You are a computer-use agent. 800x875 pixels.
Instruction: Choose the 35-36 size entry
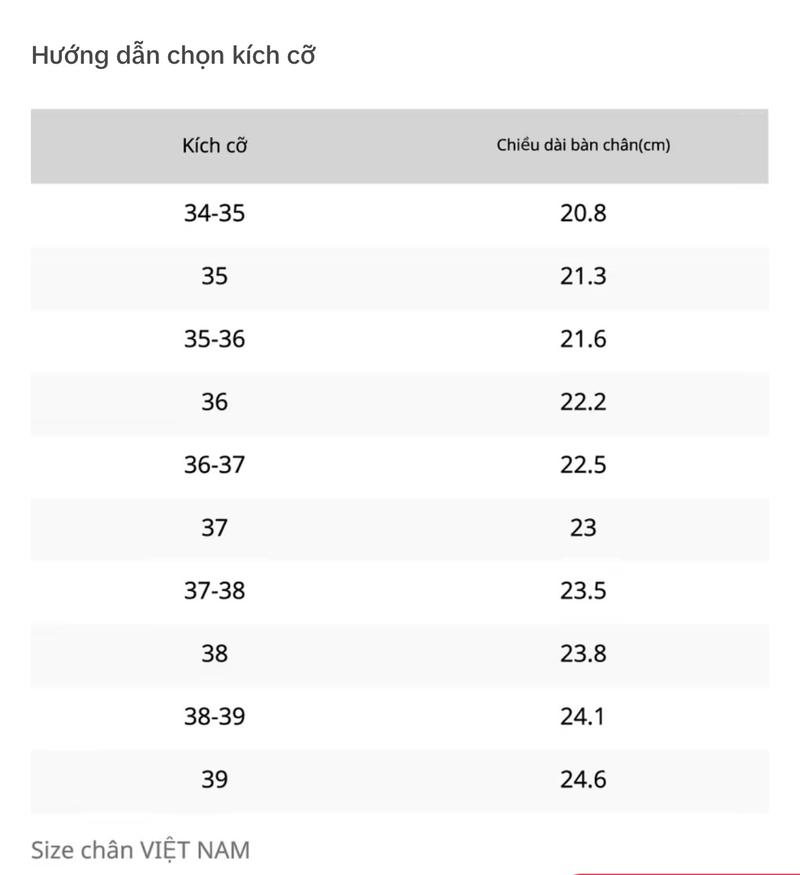tap(215, 339)
